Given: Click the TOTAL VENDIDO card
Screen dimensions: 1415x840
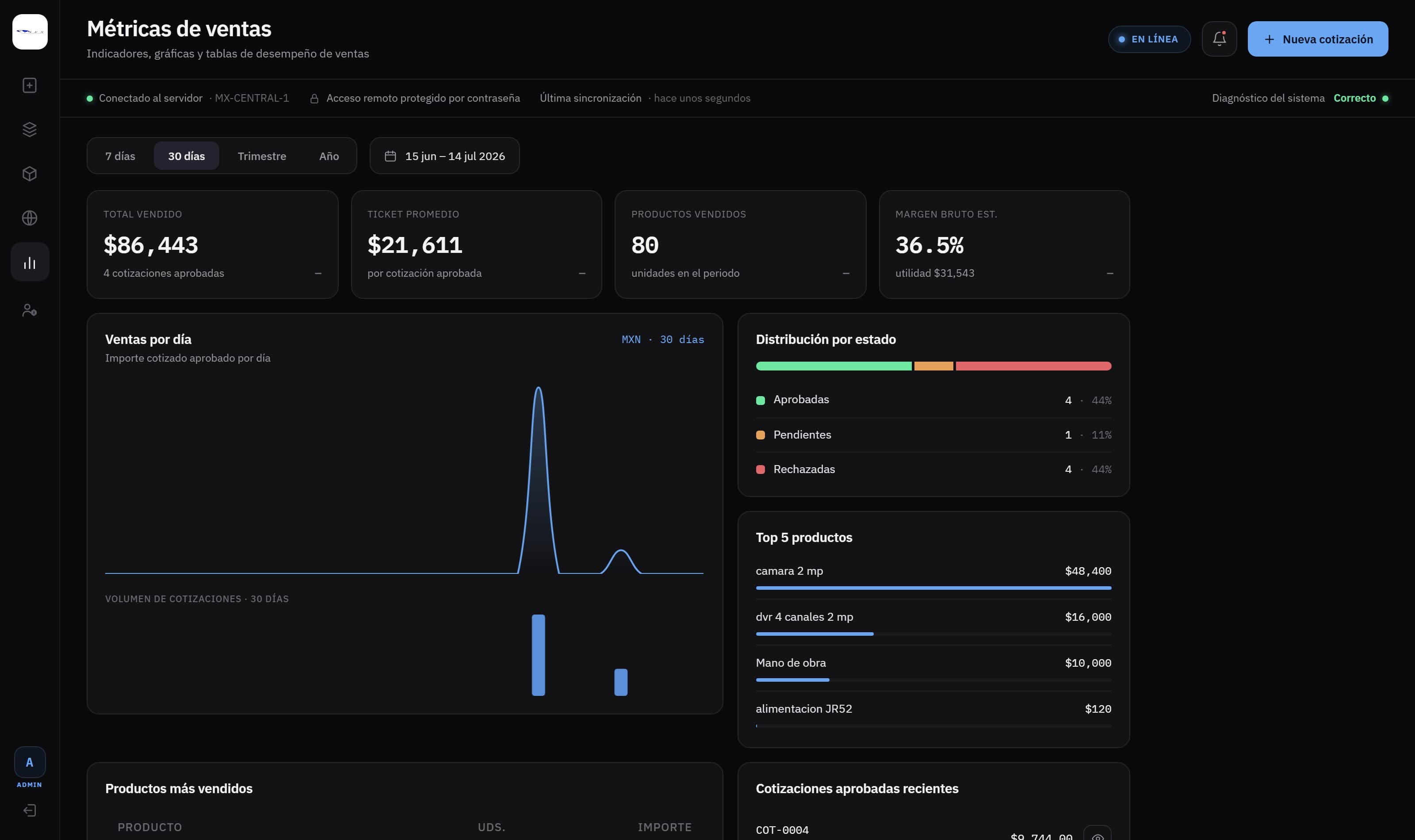Looking at the screenshot, I should tap(212, 244).
